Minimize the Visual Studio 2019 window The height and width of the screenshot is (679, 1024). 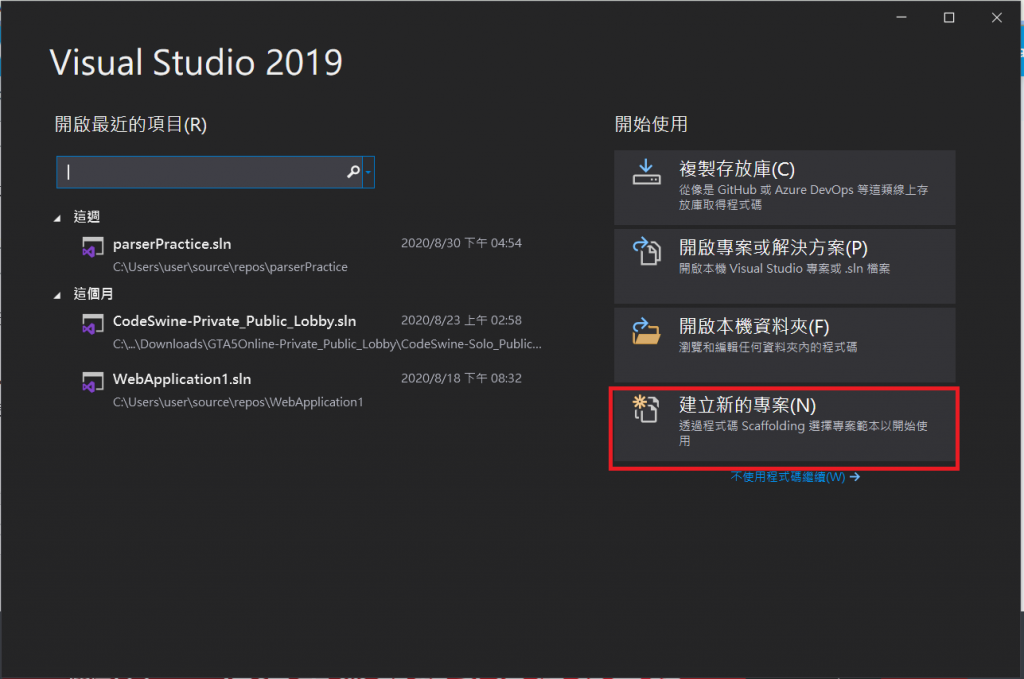pos(901,18)
